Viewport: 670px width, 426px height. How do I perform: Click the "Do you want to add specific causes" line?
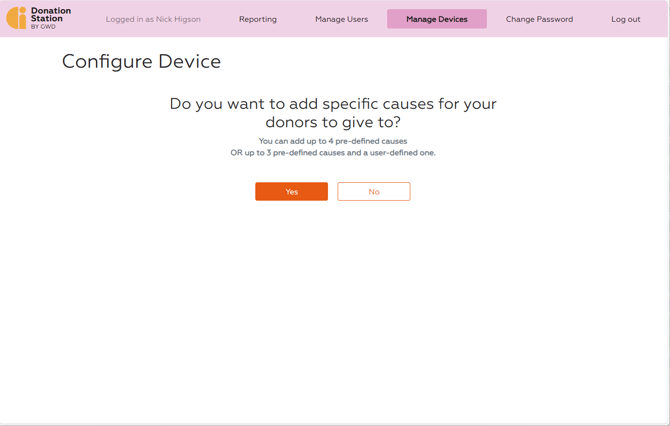click(x=333, y=104)
